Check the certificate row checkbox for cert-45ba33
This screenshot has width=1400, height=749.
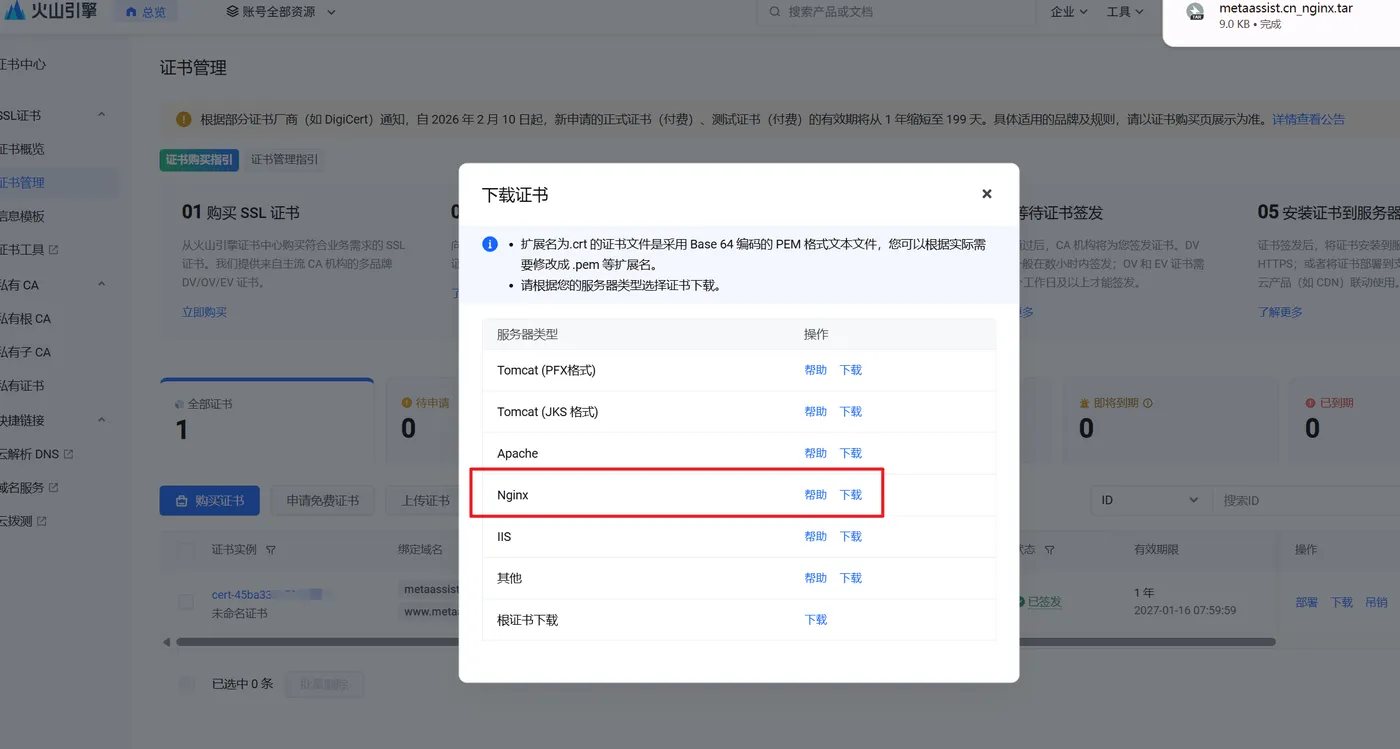pyautogui.click(x=185, y=601)
